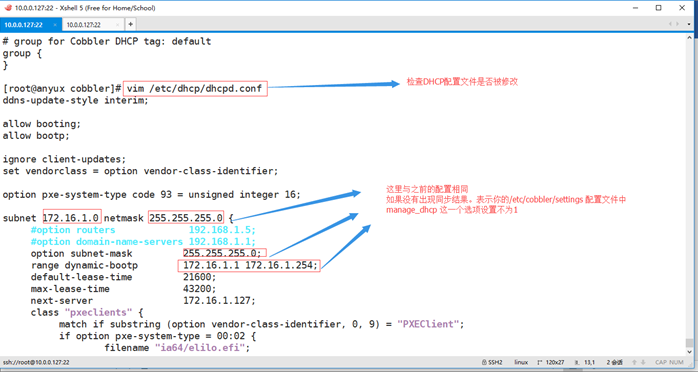The width and height of the screenshot is (698, 372).
Task: Click the terminal scrollbar down arrow
Action: pos(690,351)
